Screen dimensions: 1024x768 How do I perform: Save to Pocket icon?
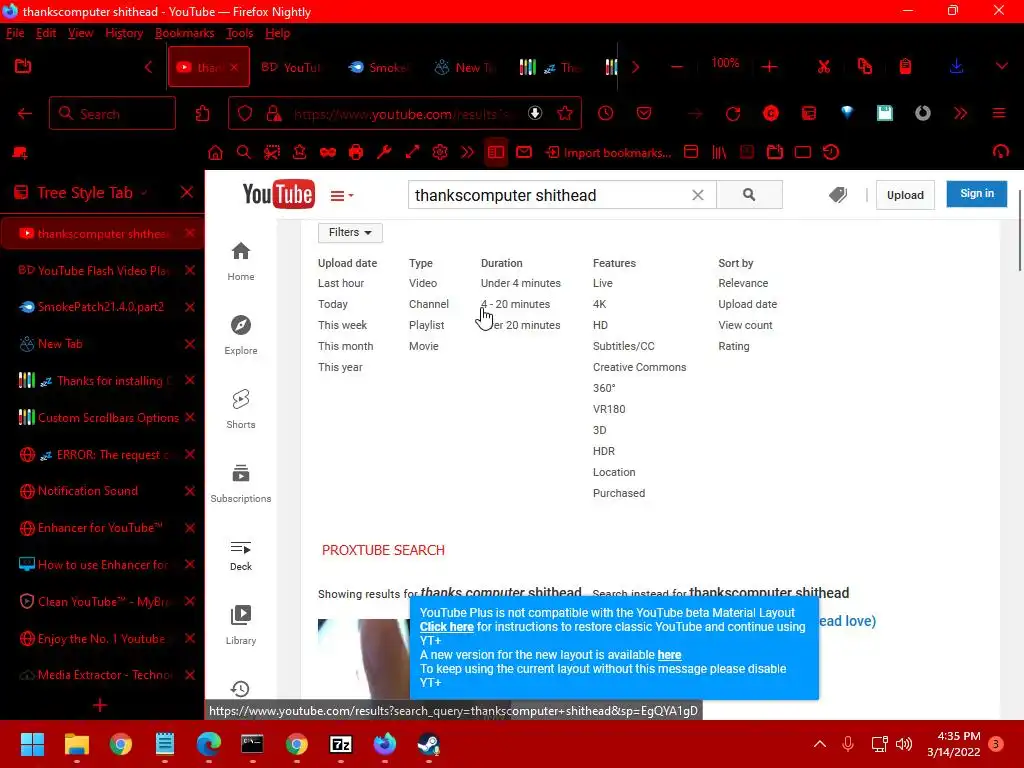pos(644,114)
